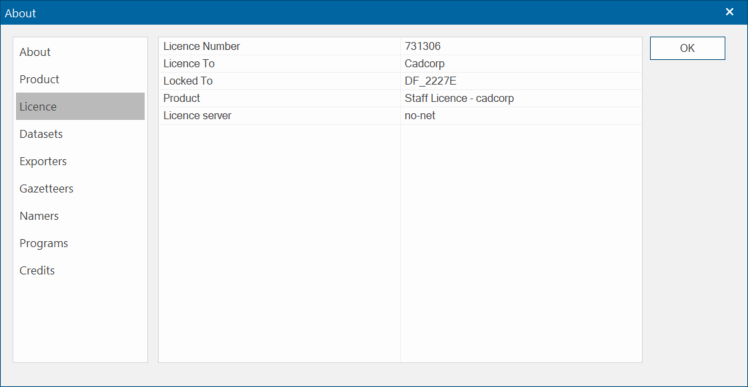Select the Licence sidebar item

pos(80,106)
